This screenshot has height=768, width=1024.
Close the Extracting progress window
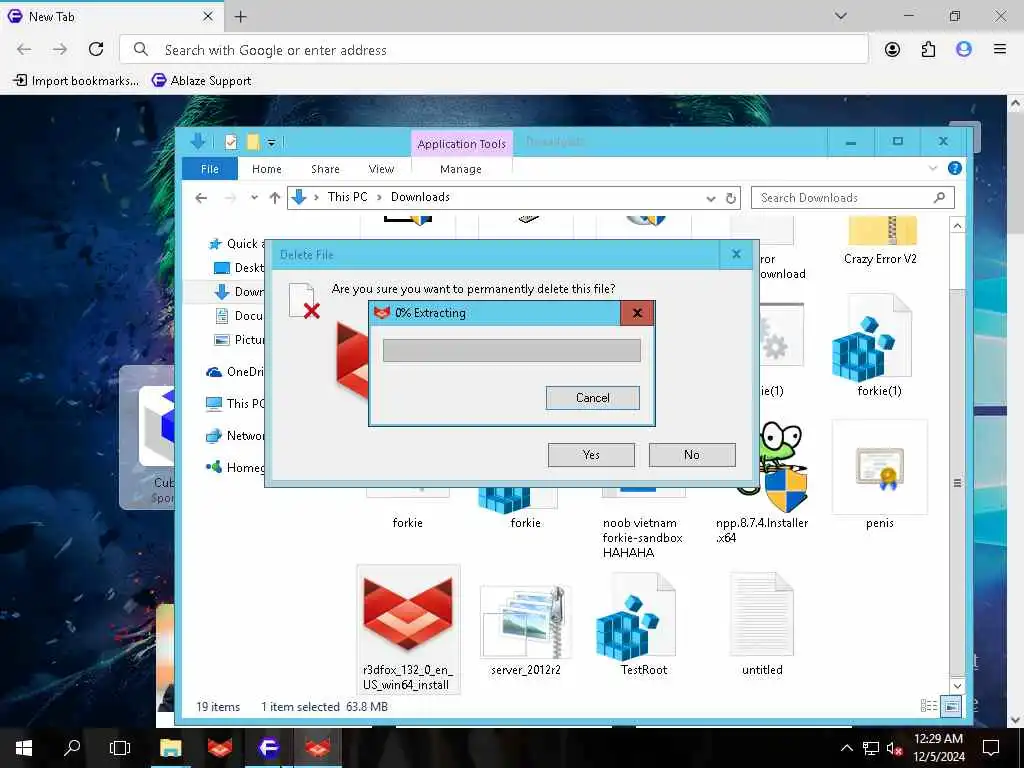(x=637, y=313)
